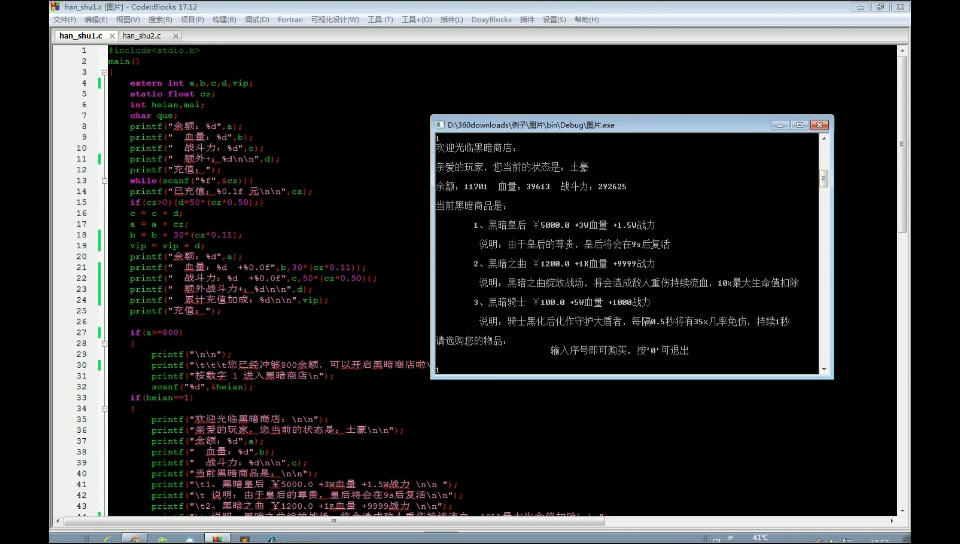Image resolution: width=960 pixels, height=544 pixels.
Task: Open the 调试(D) menu
Action: (x=257, y=20)
